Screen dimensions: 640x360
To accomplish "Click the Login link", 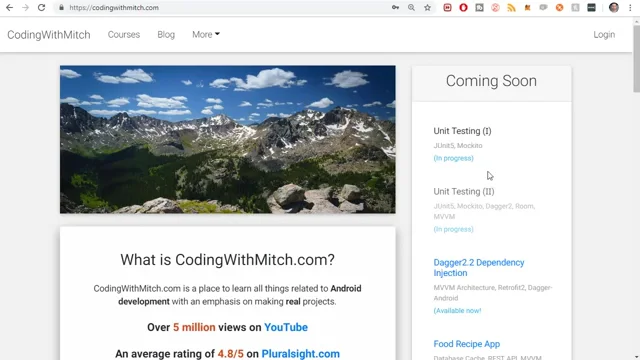I will click(604, 35).
